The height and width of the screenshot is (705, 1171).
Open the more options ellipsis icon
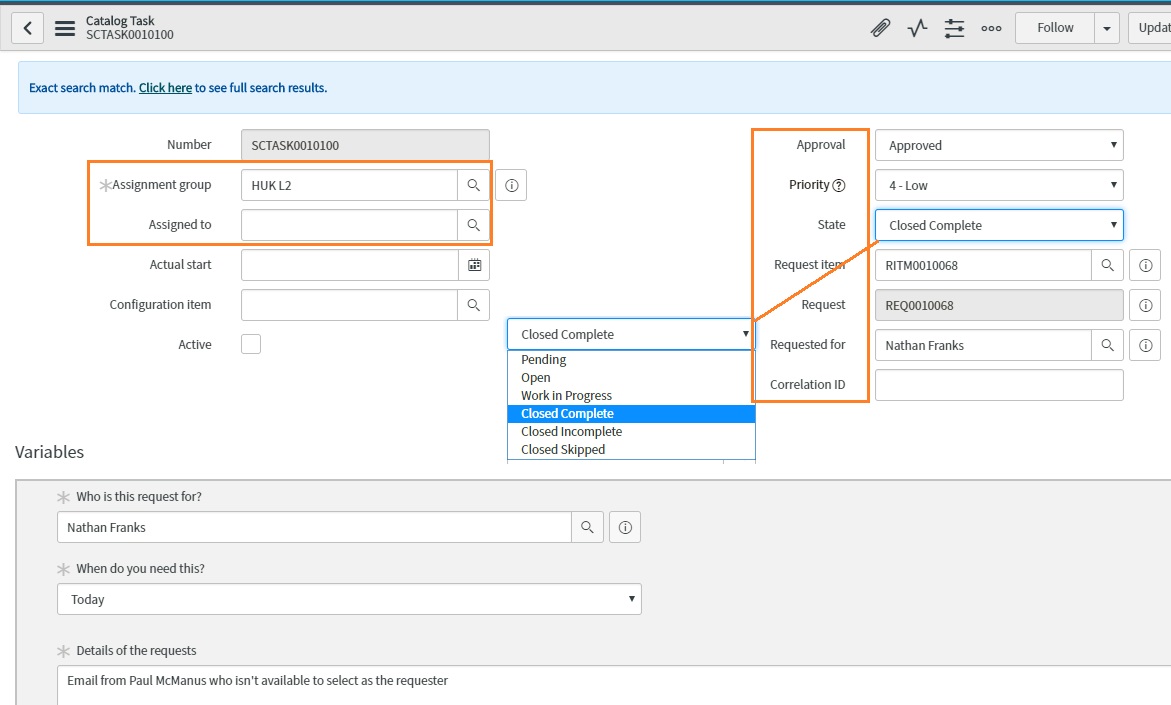991,28
